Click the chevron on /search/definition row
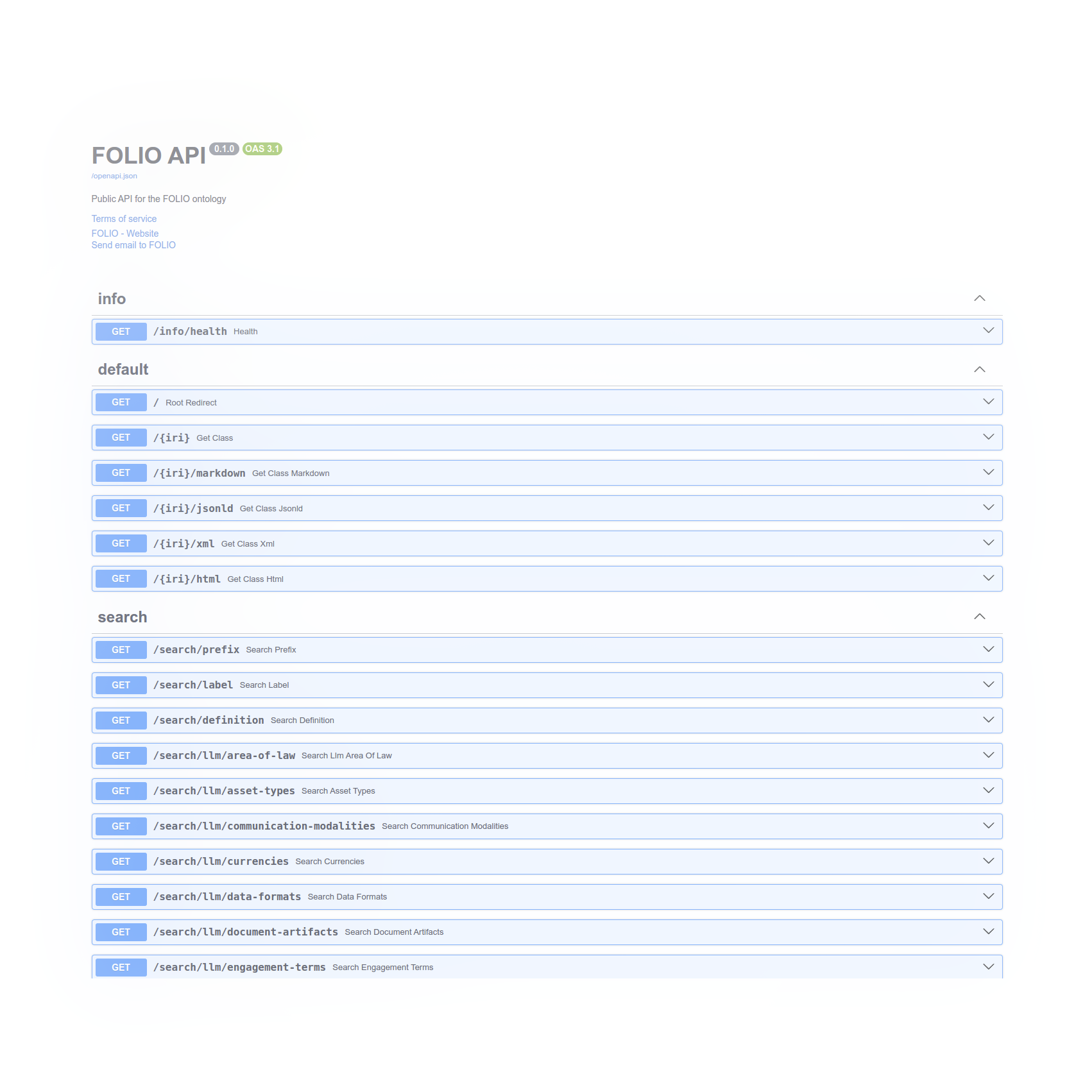Image resolution: width=1092 pixels, height=1092 pixels. (987, 720)
